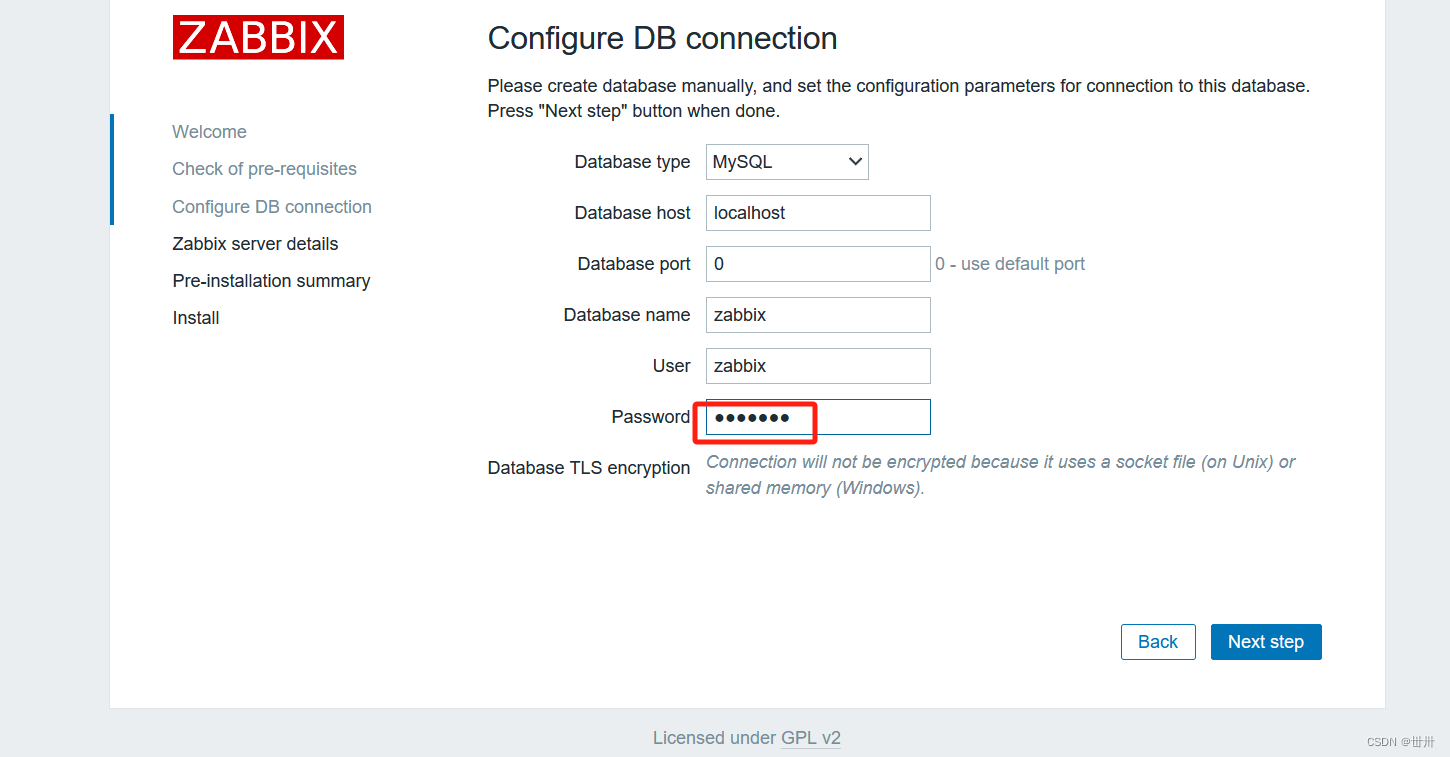Click the Pre-installation summary sidebar item
This screenshot has height=757, width=1450.
pyautogui.click(x=271, y=280)
